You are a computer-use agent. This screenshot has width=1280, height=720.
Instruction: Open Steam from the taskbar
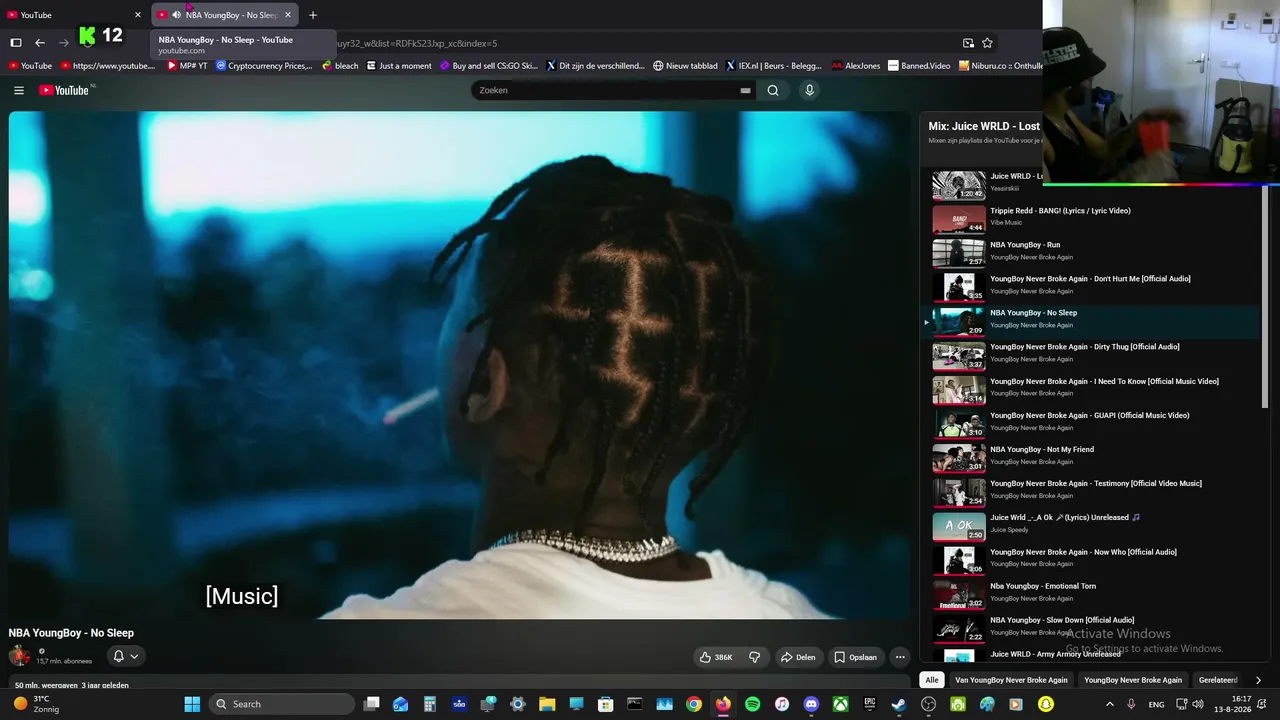coord(899,704)
